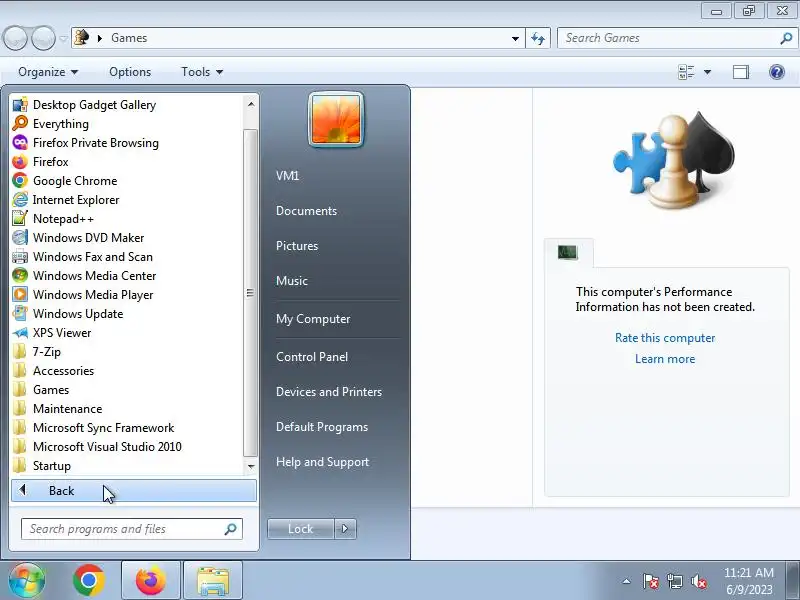Open shutdown options arrow beside Lock

click(345, 529)
